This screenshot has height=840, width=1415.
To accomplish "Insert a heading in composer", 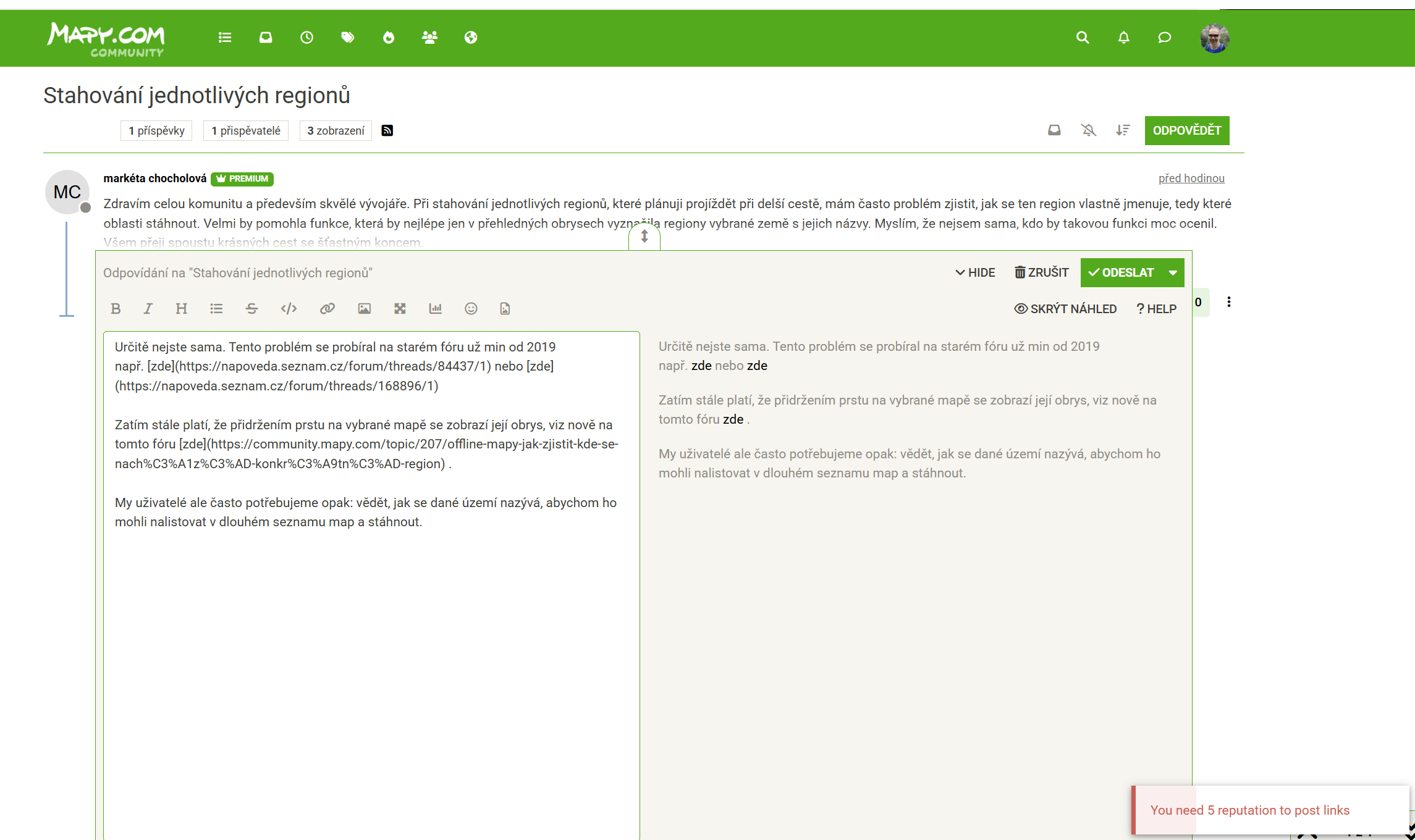I will point(181,309).
